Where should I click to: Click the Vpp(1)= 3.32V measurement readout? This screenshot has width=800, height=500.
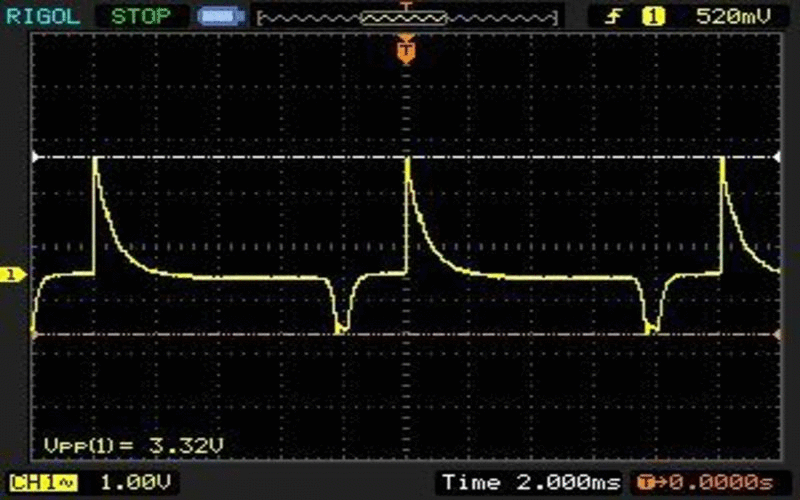coord(134,445)
